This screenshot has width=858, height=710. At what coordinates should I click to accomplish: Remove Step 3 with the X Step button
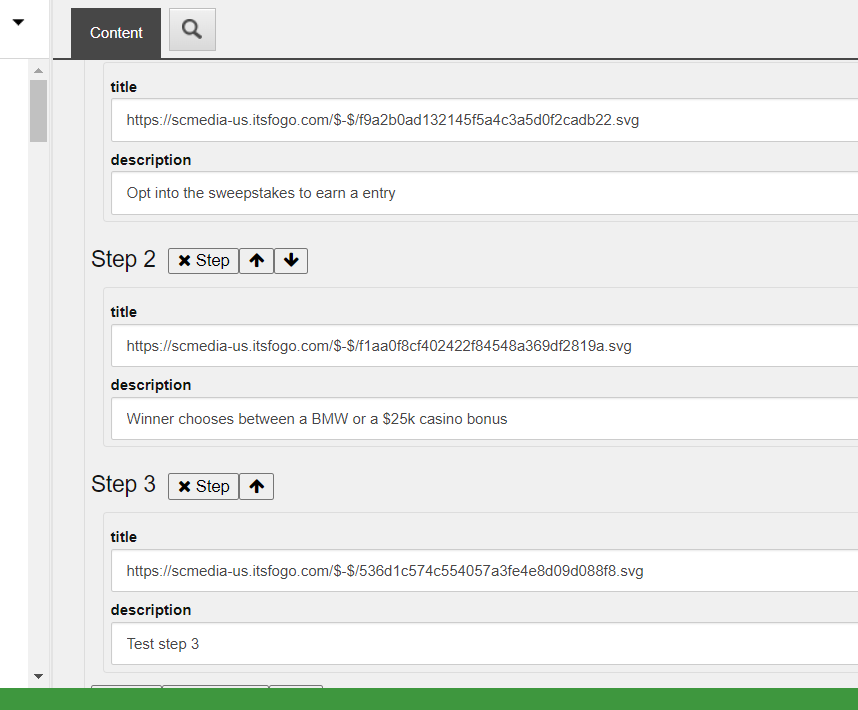(203, 486)
